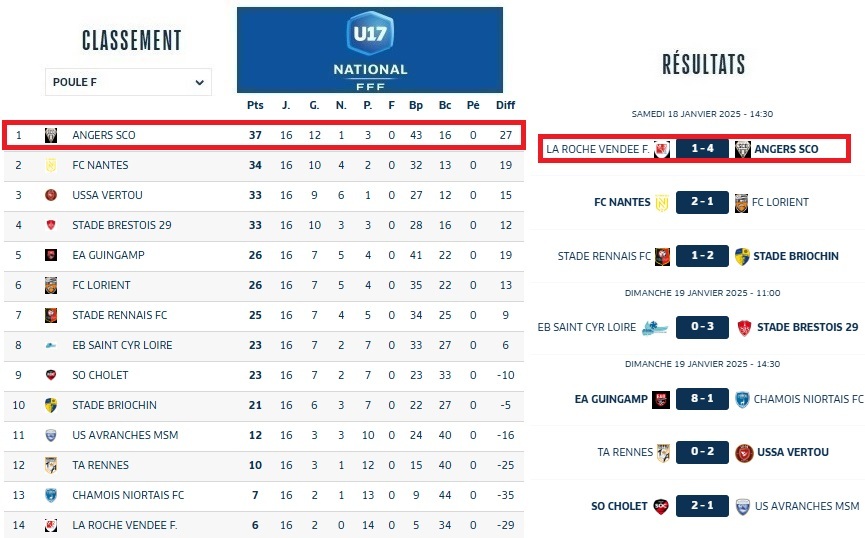Click the Chamois Niortais crest in results
Viewport: 865px width, 538px height.
click(741, 399)
